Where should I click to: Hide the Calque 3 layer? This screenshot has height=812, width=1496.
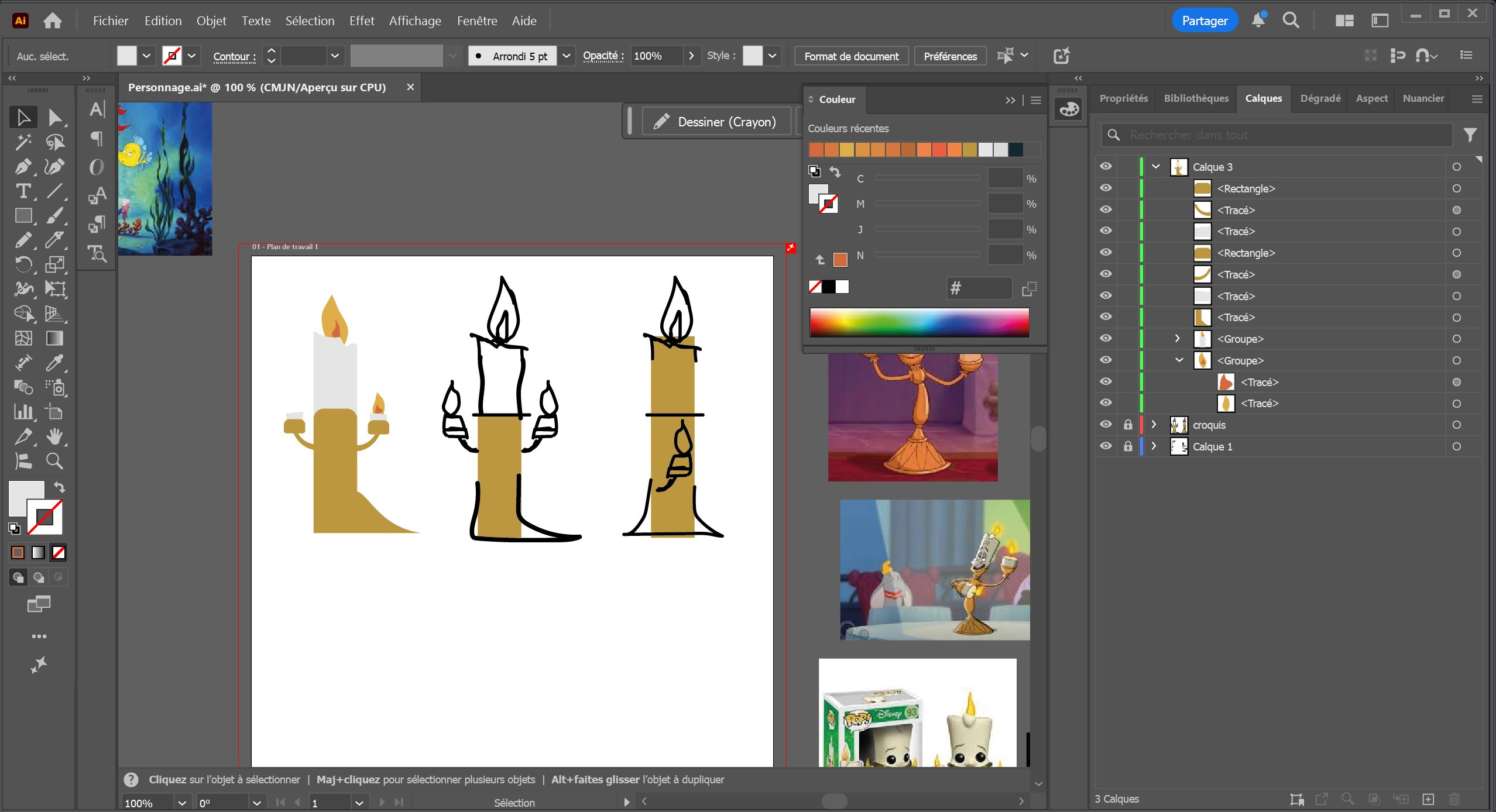(1105, 167)
